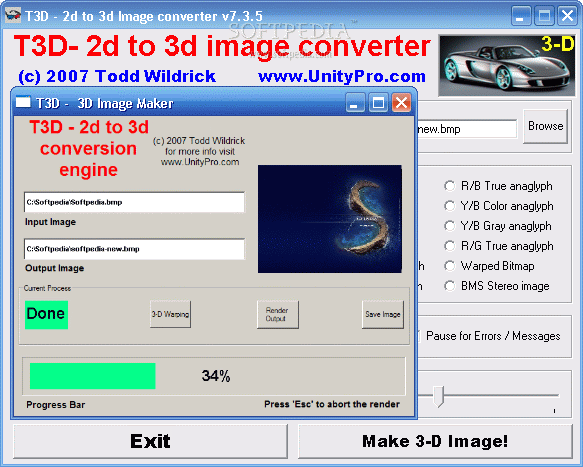Image resolution: width=583 pixels, height=467 pixels.
Task: Click the new.bmp file field in main window
Action: point(467,129)
